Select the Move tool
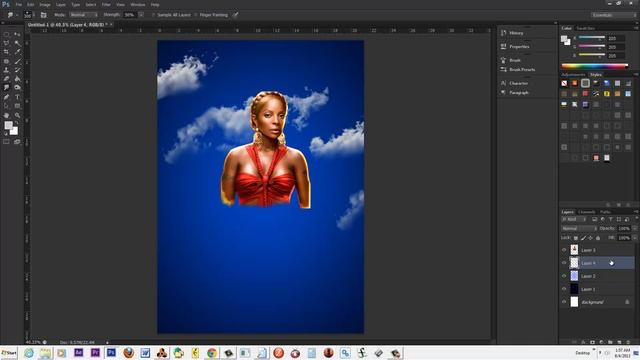The image size is (640, 360). [17, 34]
